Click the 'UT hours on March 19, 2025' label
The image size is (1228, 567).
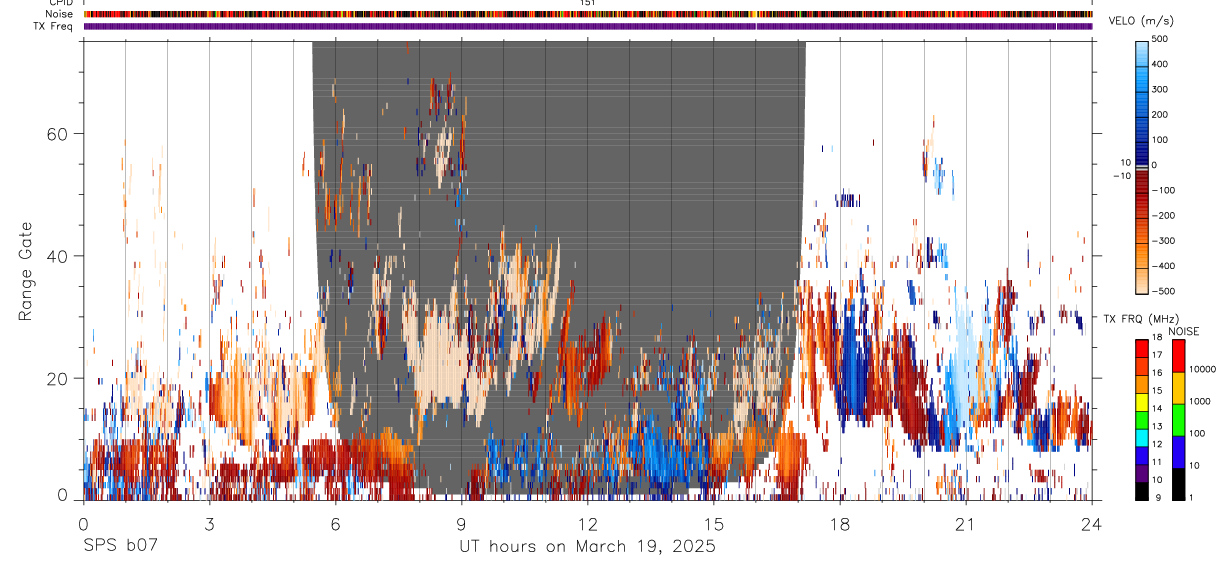[x=587, y=547]
